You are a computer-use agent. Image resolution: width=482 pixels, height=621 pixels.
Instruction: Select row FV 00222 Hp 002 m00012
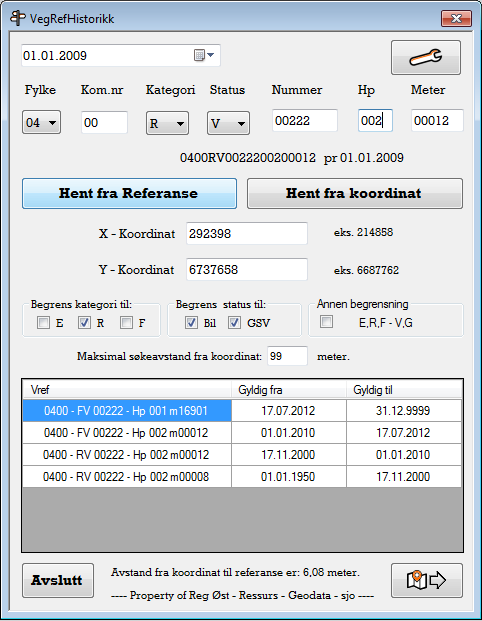(x=242, y=432)
